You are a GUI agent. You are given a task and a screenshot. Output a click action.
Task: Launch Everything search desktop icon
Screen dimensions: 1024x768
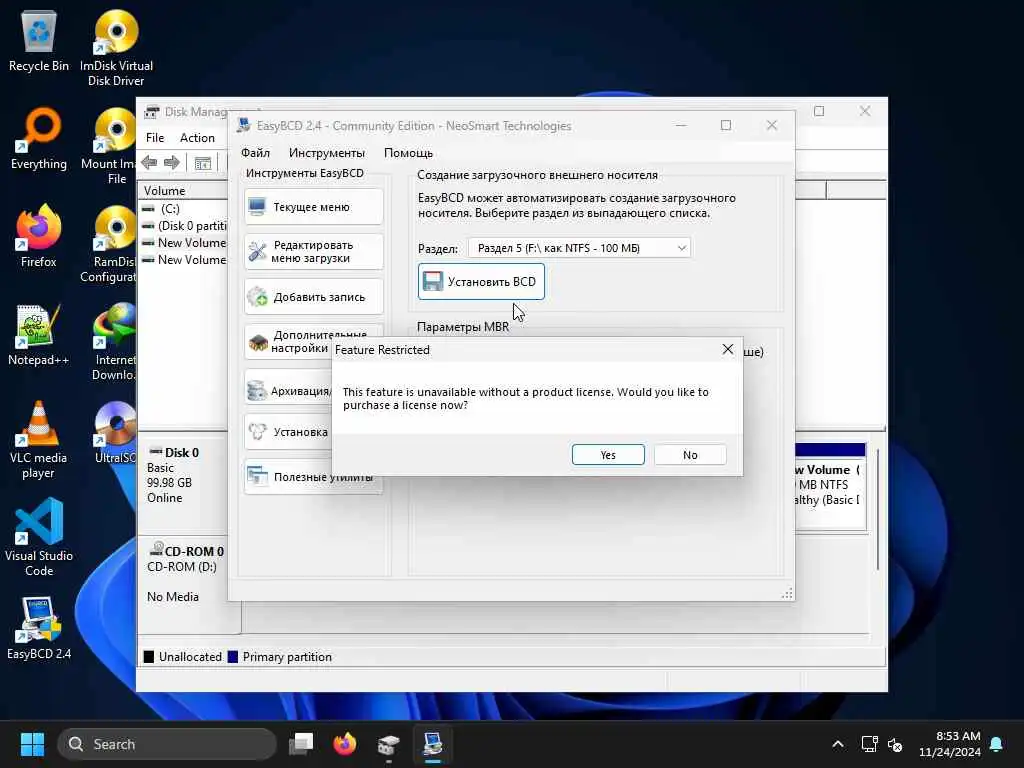click(39, 138)
